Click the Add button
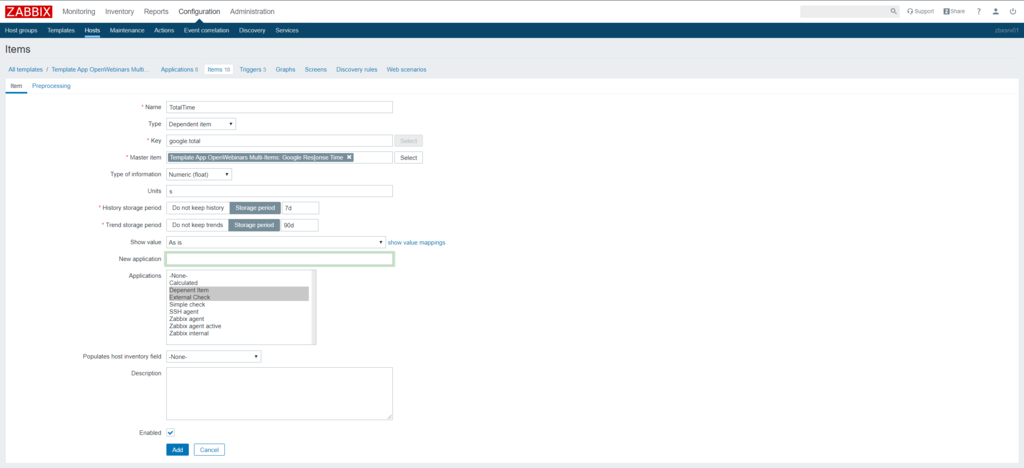1024x468 pixels. (177, 450)
